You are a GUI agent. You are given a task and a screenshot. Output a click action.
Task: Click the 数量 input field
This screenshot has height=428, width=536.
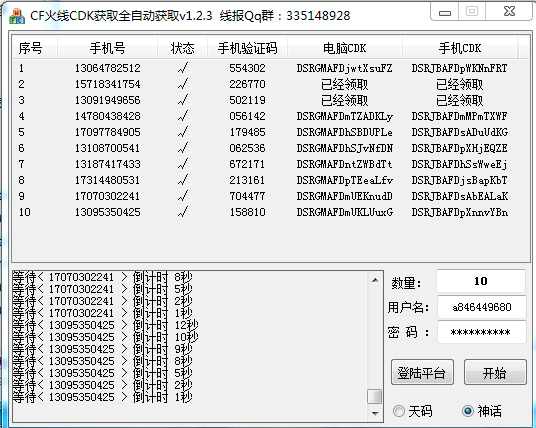(481, 281)
